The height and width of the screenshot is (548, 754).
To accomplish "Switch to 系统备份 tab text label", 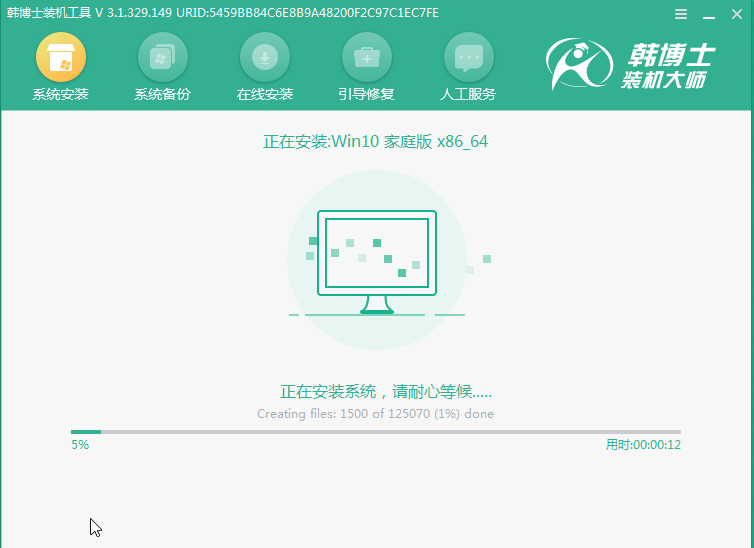I will [162, 95].
